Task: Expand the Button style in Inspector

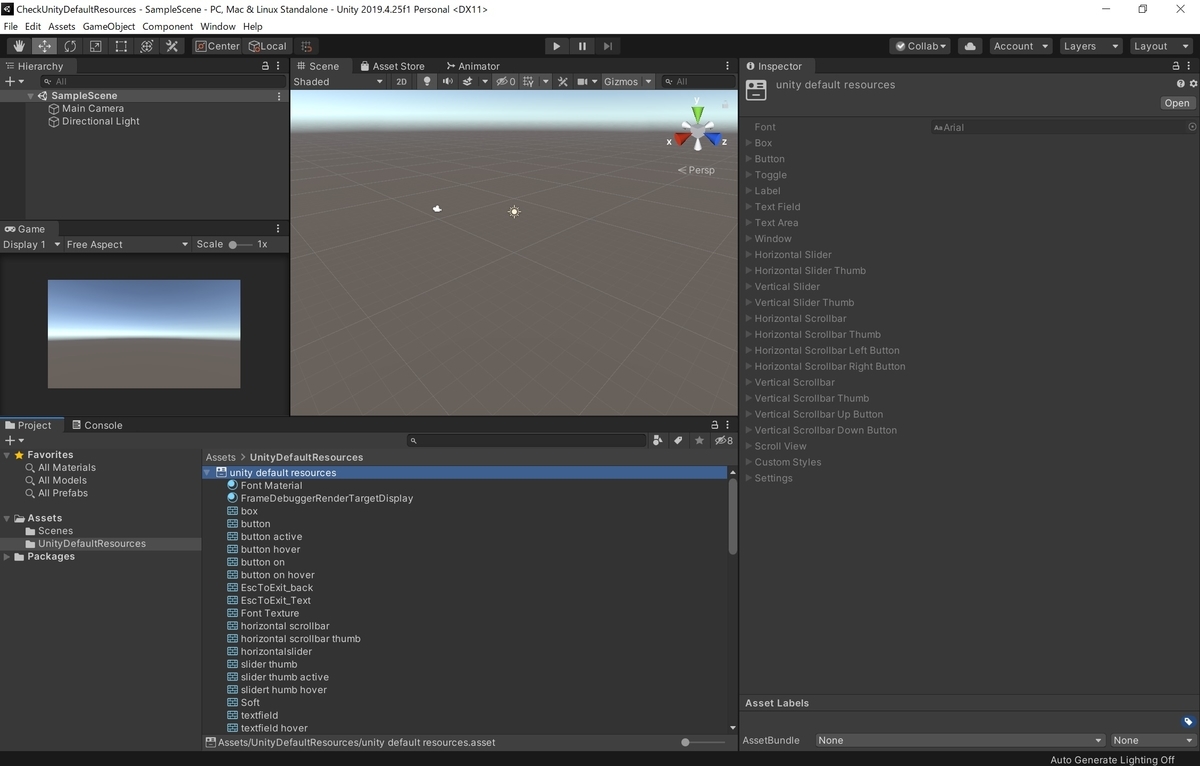Action: point(748,159)
